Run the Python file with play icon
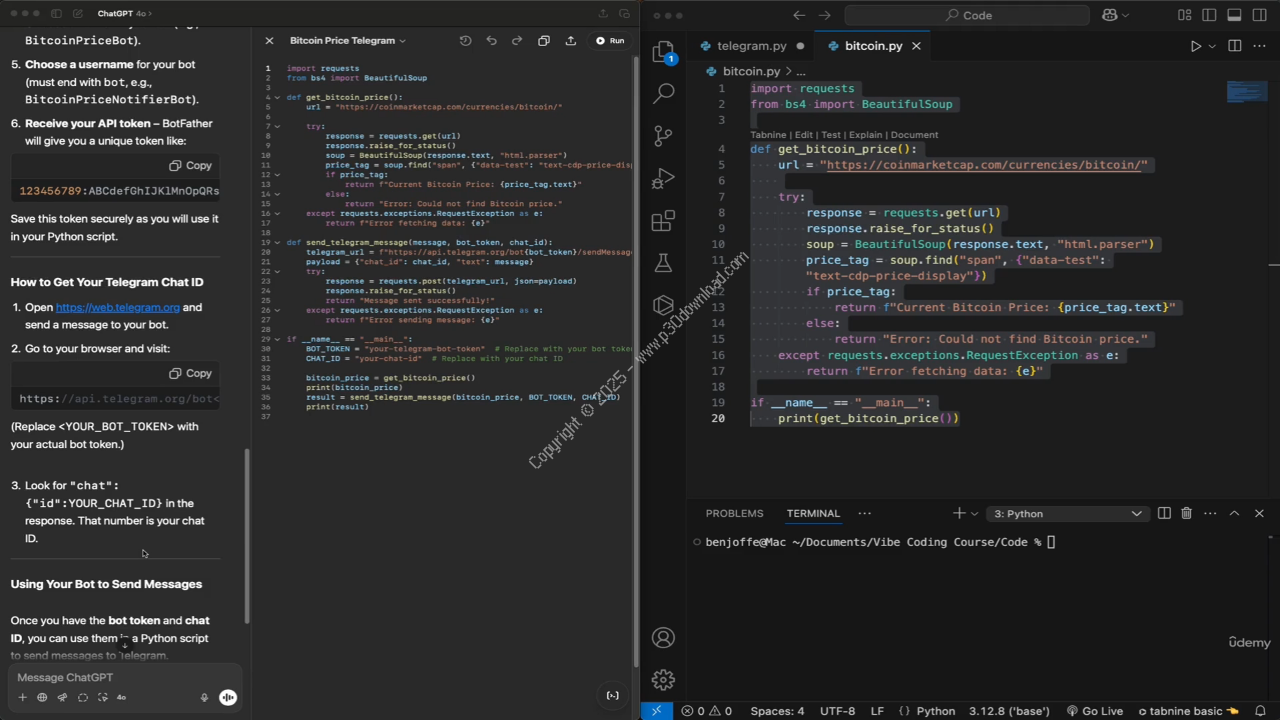Viewport: 1280px width, 720px height. click(1195, 46)
